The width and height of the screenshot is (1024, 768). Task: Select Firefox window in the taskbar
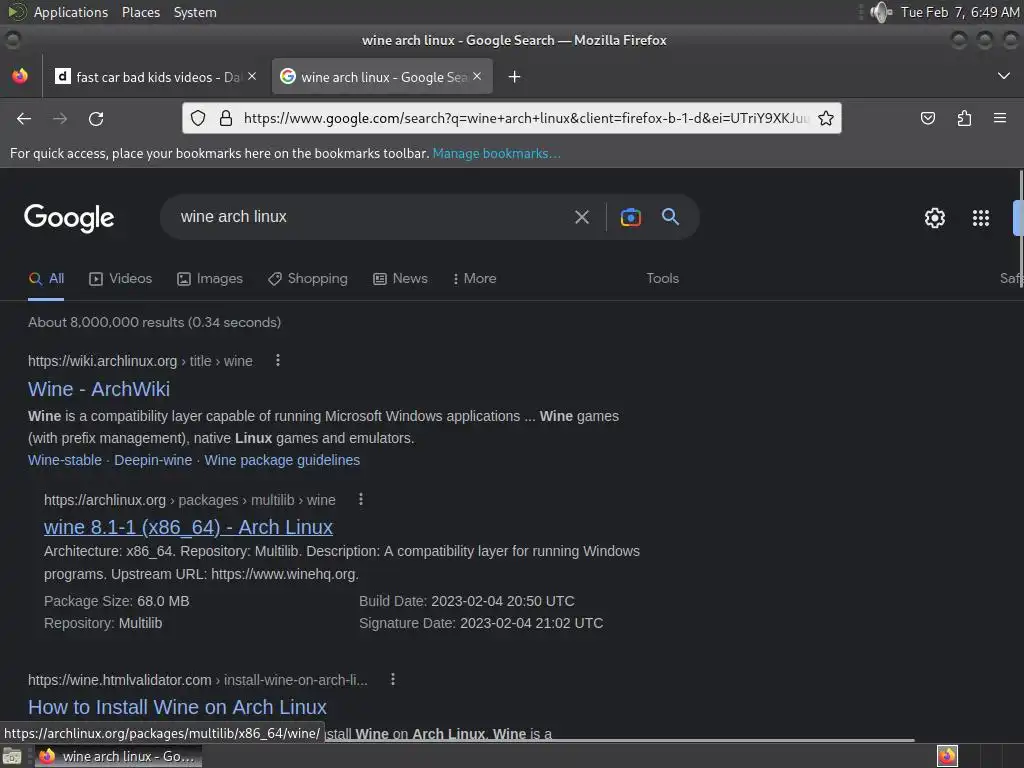(x=118, y=757)
